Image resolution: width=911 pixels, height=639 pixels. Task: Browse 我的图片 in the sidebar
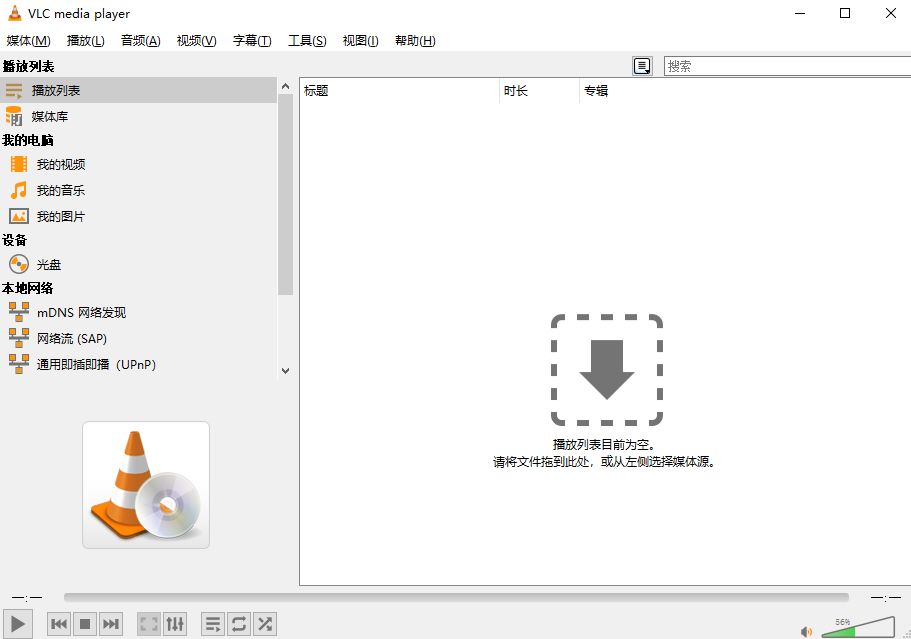(x=60, y=216)
